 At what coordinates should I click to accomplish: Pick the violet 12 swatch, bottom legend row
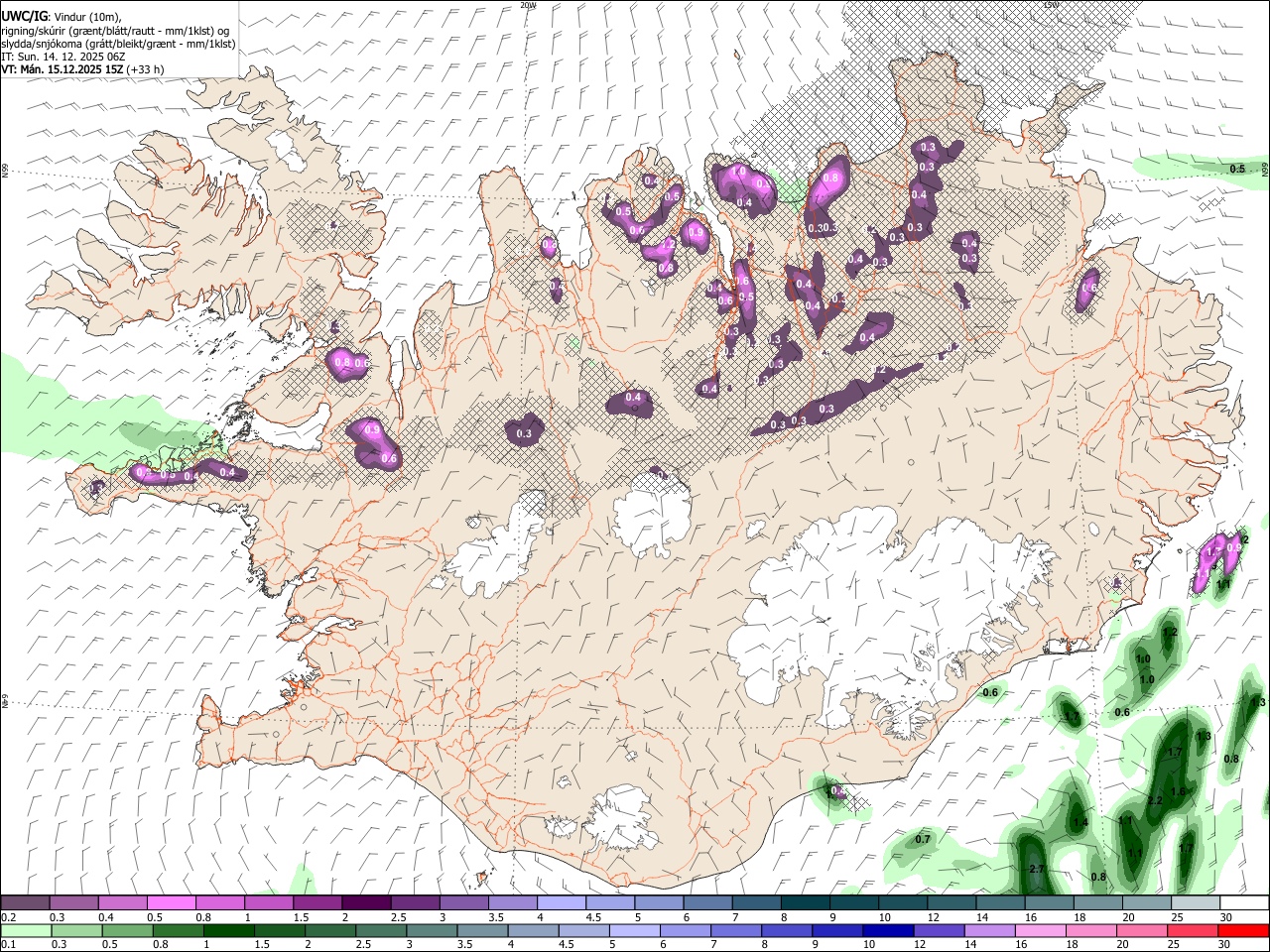[x=939, y=930]
